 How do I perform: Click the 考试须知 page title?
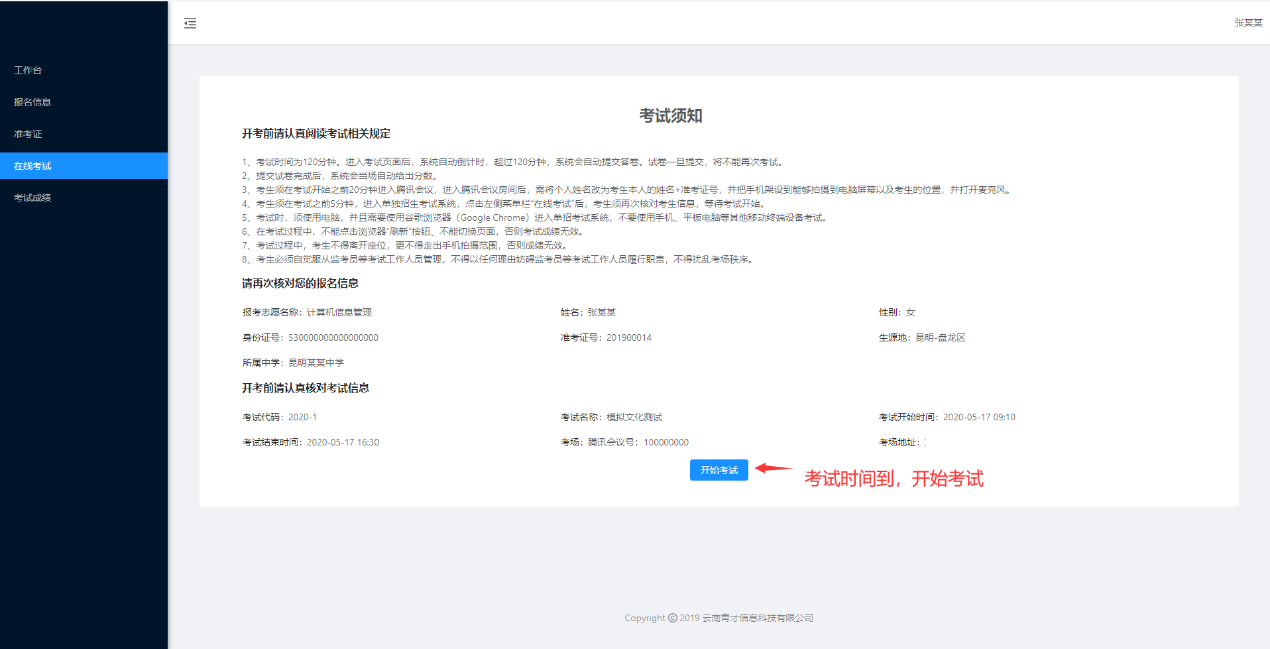(x=671, y=115)
